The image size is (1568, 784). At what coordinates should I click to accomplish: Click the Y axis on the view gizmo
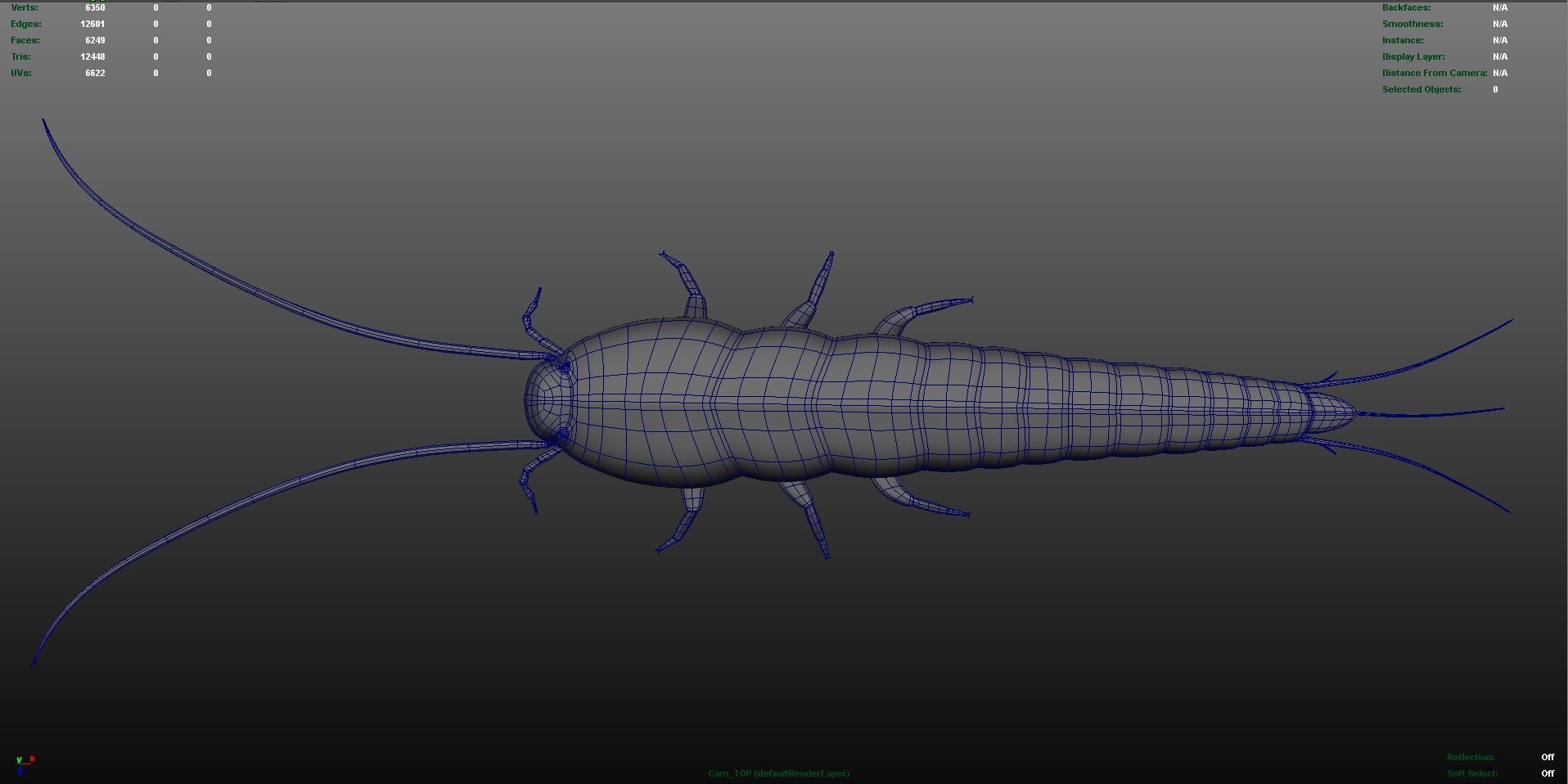coord(20,759)
